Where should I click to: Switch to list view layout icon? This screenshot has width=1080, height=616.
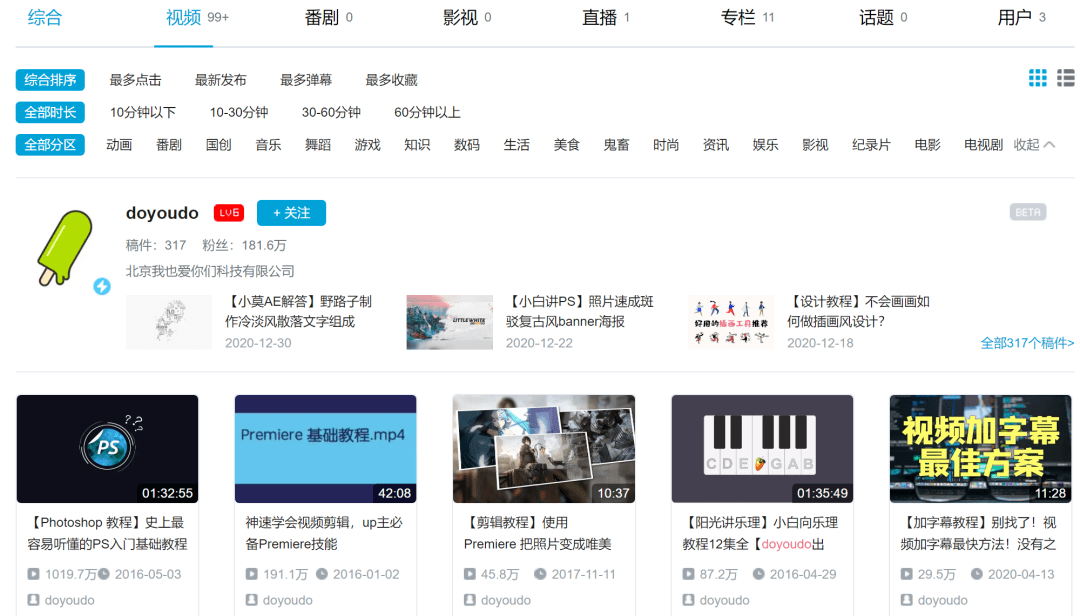tap(1066, 78)
